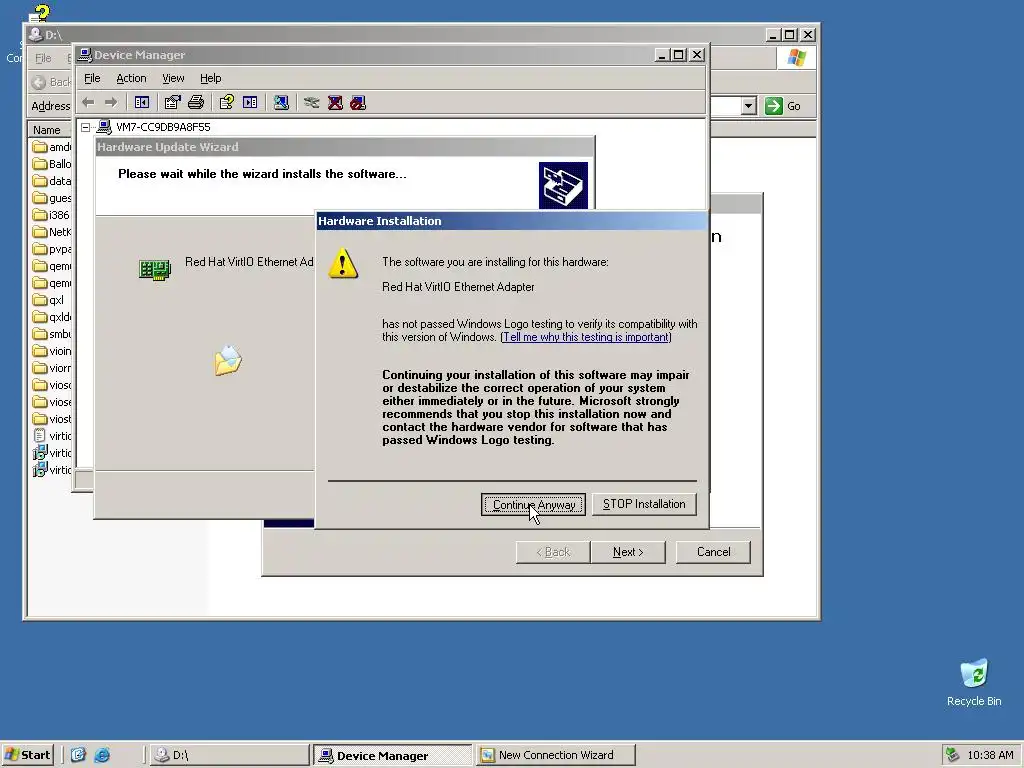Click the Name column header in D:\ window

tap(47, 130)
